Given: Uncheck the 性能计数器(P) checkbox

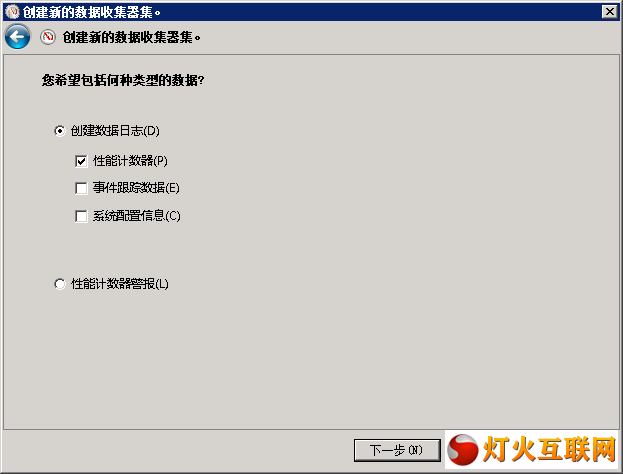Looking at the screenshot, I should [81, 161].
